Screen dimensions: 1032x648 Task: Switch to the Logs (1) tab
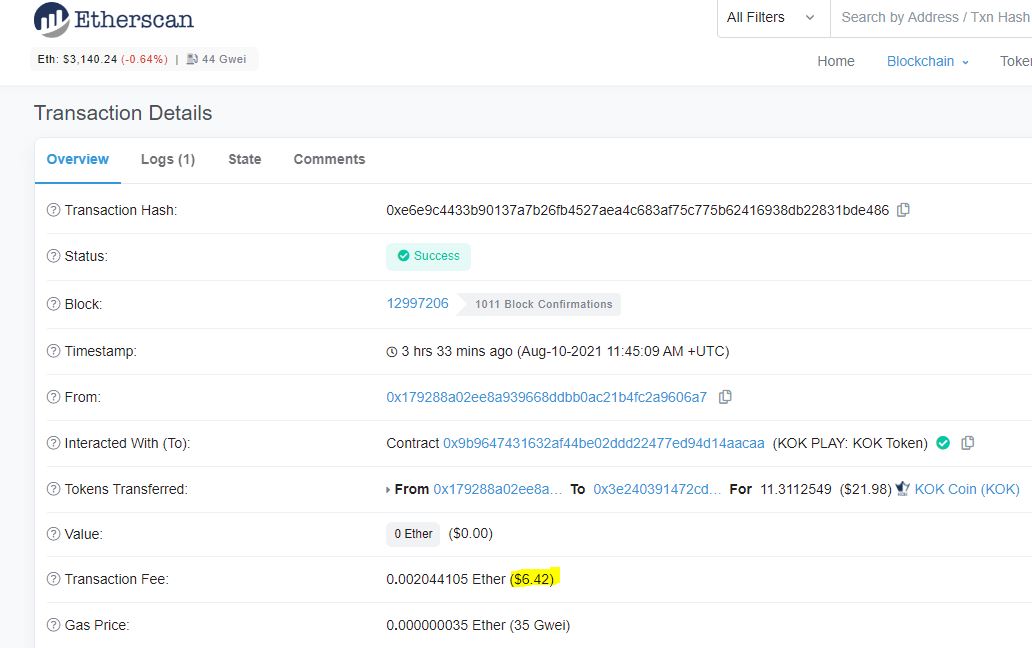168,159
